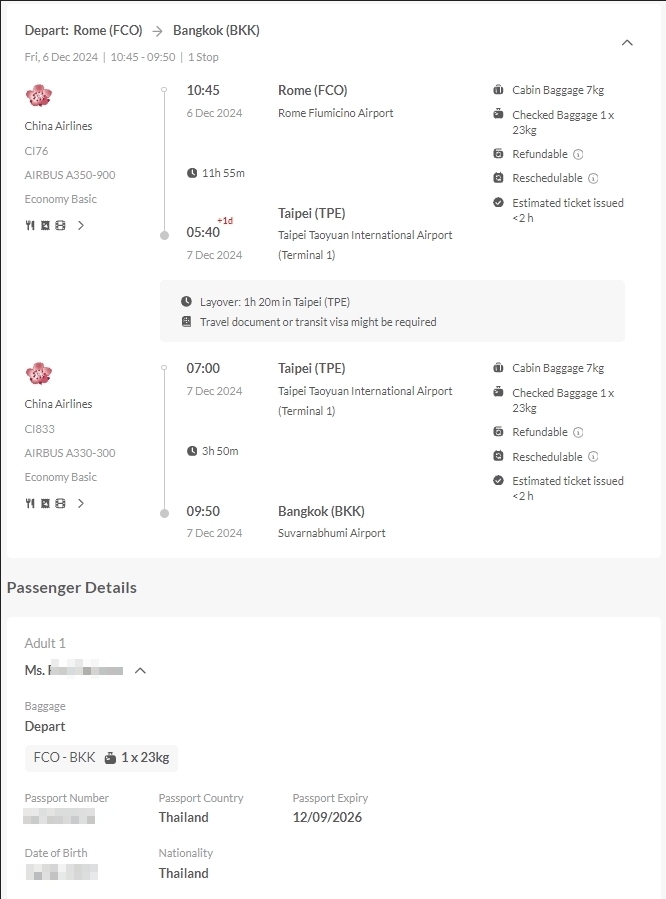Click the China Airlines logo for flight CI76
The image size is (666, 899).
point(39,95)
